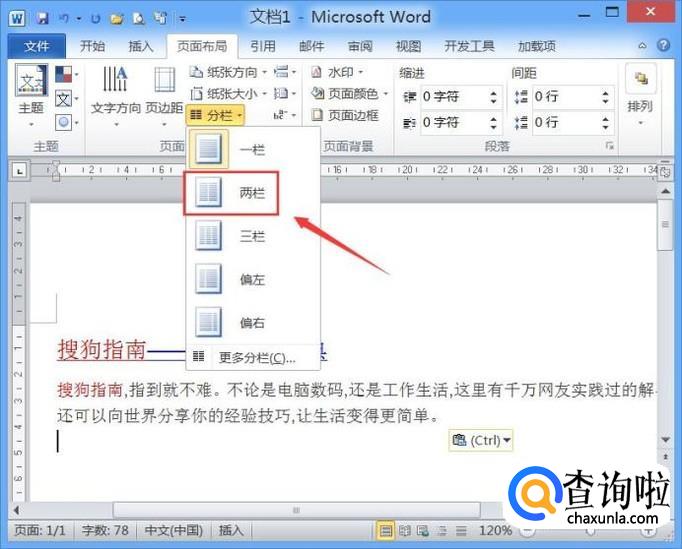Select Left (偏左) column layout
The image size is (682, 549).
(253, 279)
